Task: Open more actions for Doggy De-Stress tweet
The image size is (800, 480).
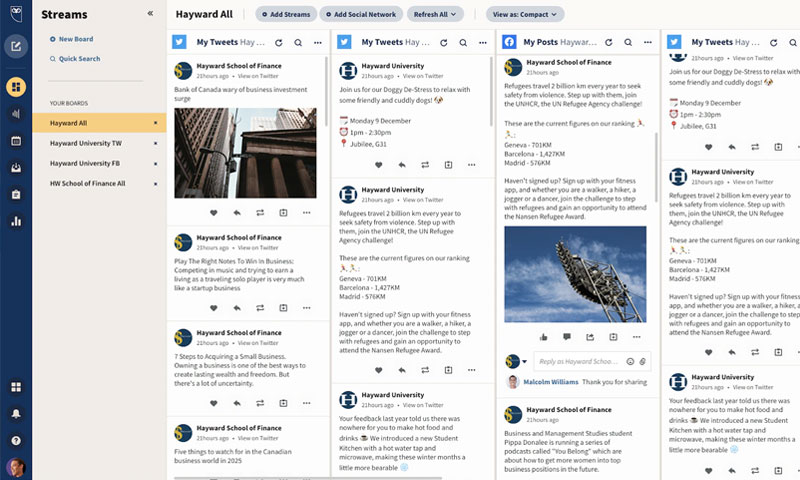Action: point(471,165)
